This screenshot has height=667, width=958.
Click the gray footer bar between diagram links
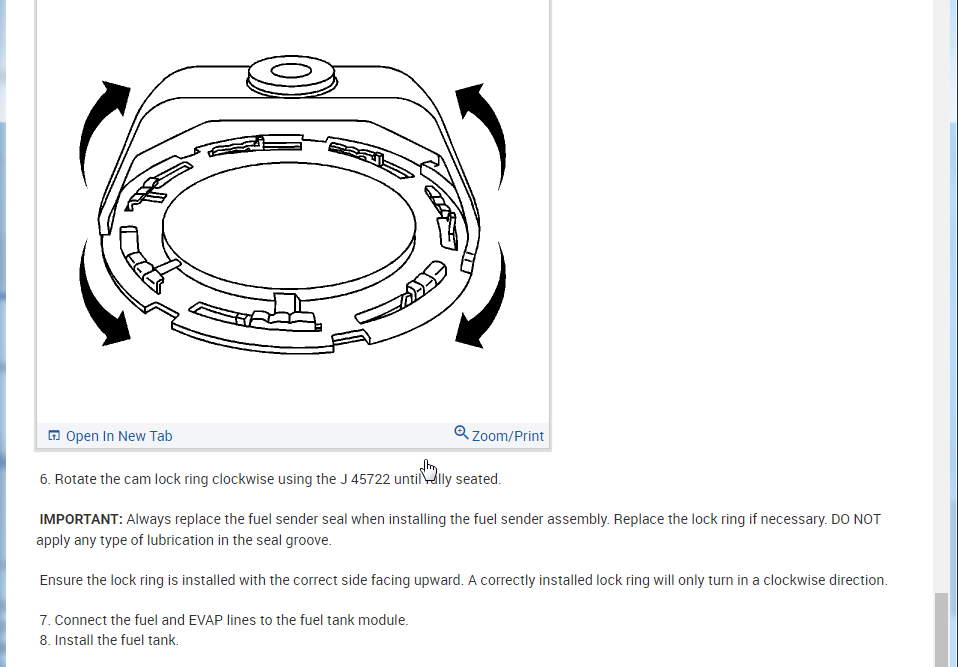(313, 436)
